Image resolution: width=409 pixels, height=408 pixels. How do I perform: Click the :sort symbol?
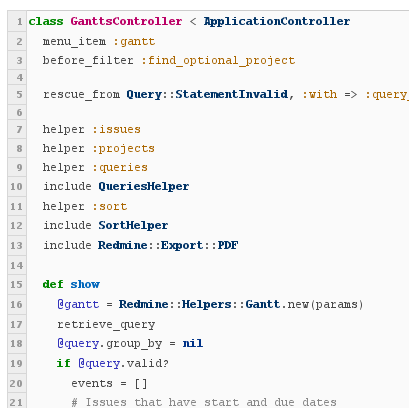(x=109, y=207)
